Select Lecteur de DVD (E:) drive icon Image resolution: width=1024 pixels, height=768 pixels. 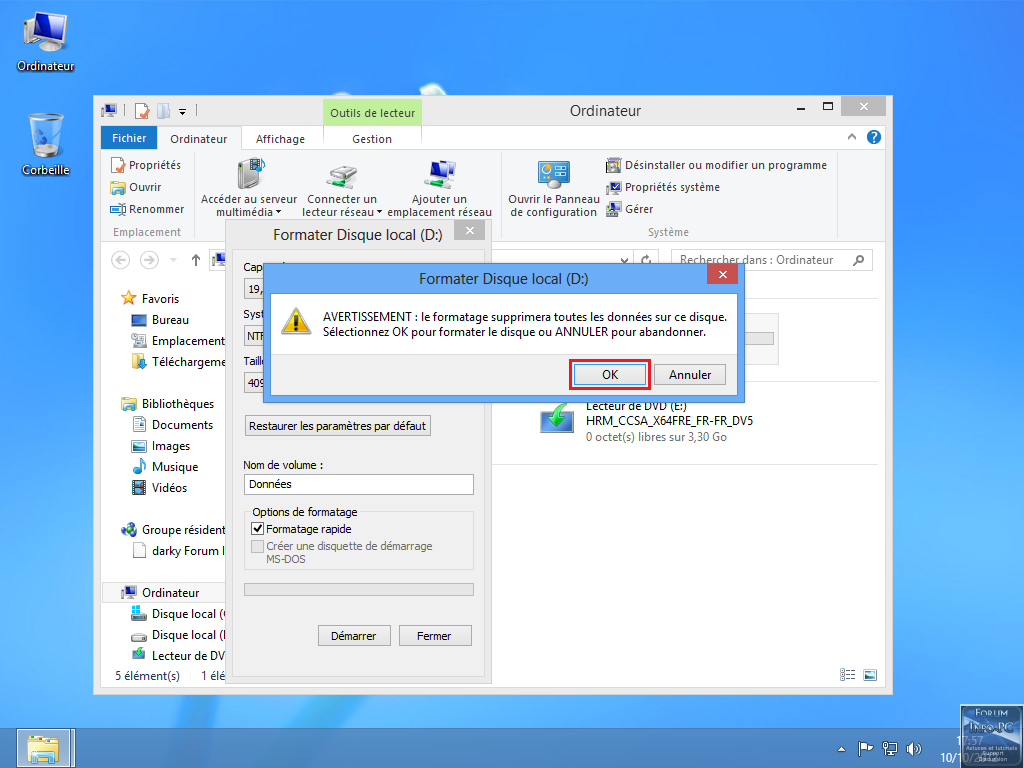(x=557, y=416)
